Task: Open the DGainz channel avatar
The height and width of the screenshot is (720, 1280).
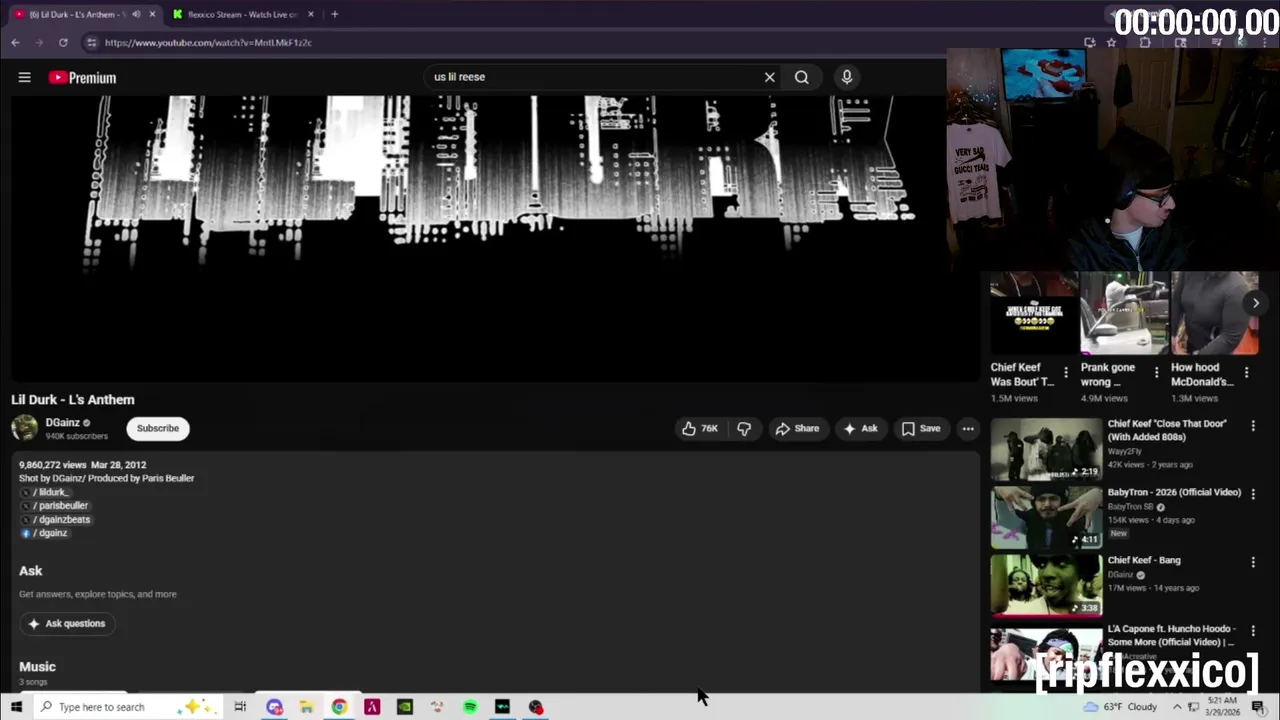Action: (x=25, y=428)
